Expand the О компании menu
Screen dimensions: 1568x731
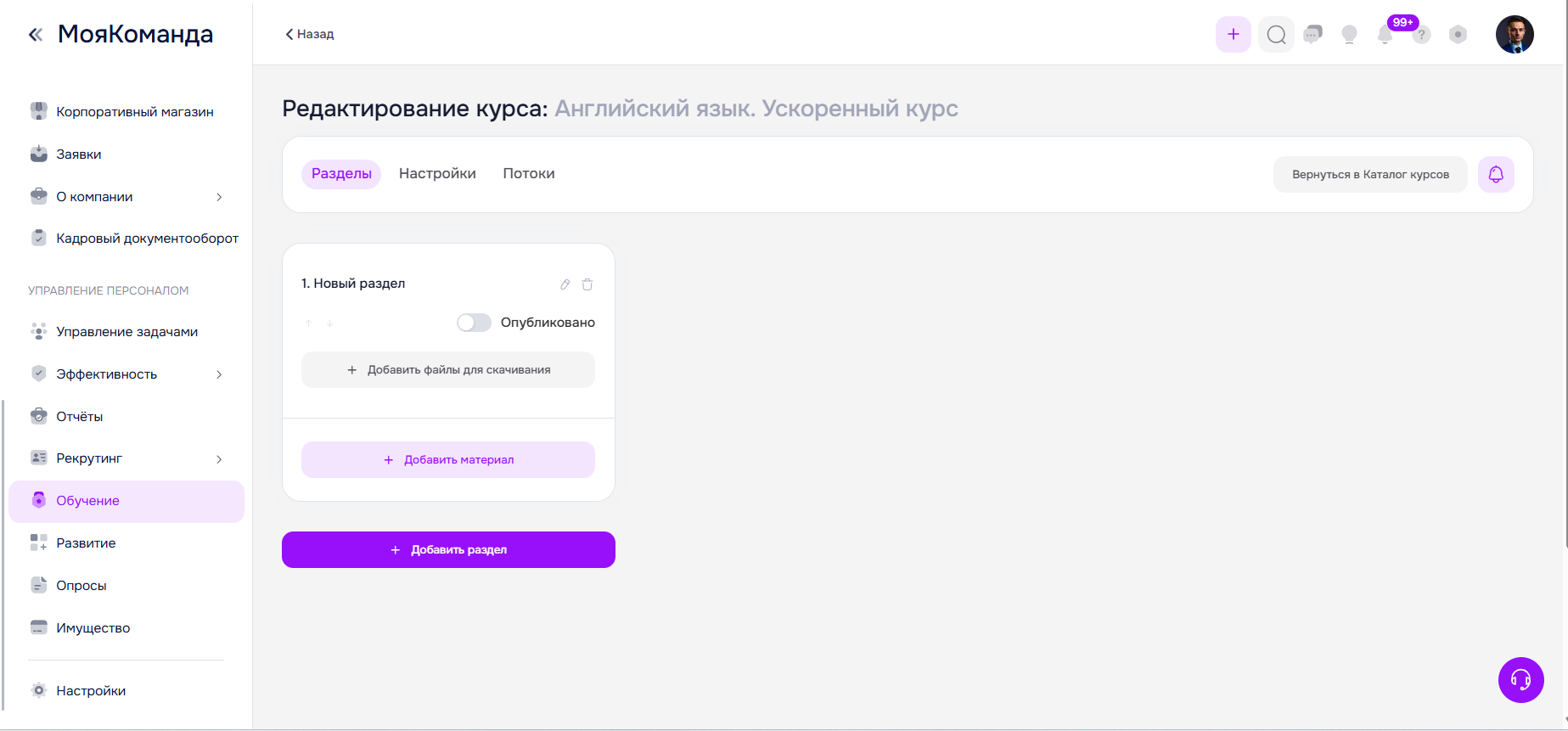pyautogui.click(x=219, y=197)
